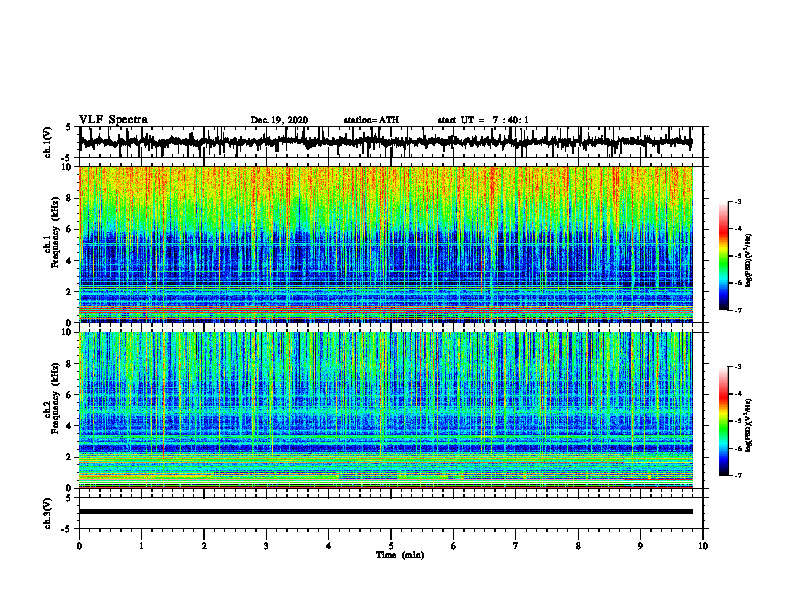Click the ch.3(V) axis label

pyautogui.click(x=48, y=513)
